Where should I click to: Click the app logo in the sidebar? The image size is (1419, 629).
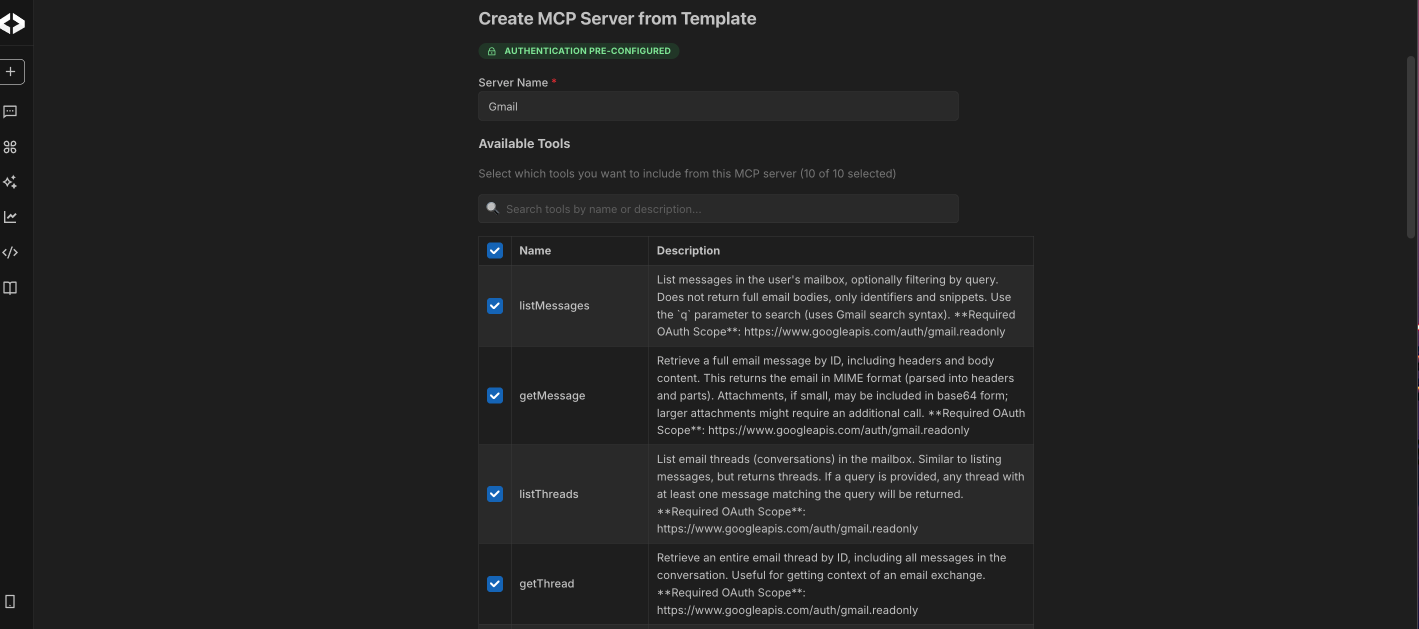pos(11,24)
